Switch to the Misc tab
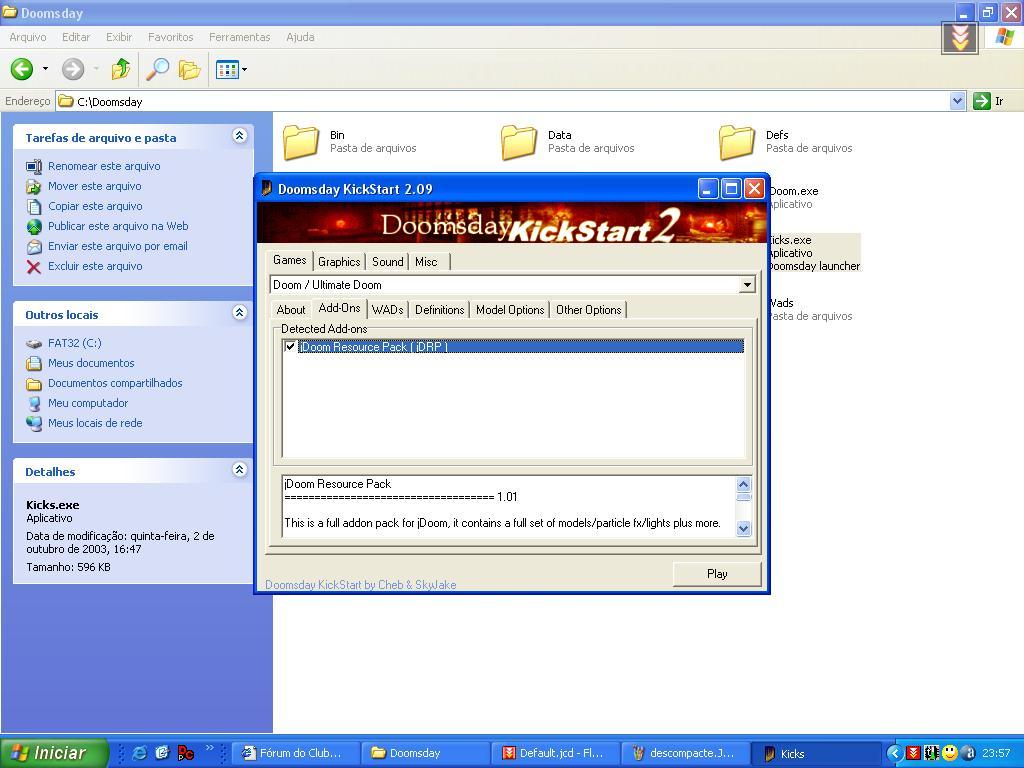This screenshot has height=768, width=1024. click(x=426, y=262)
